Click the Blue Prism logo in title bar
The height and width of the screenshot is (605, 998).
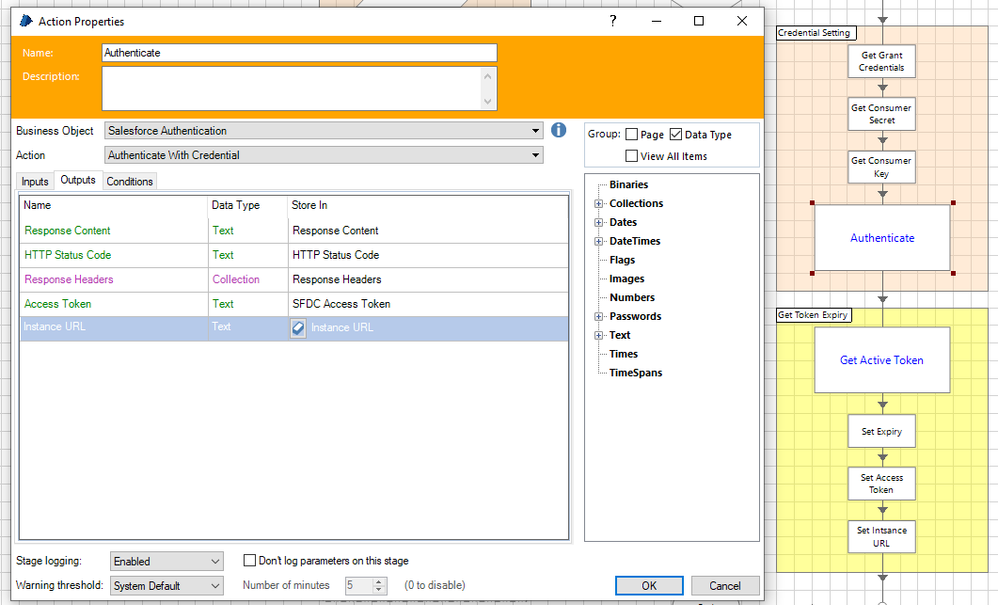[26, 21]
